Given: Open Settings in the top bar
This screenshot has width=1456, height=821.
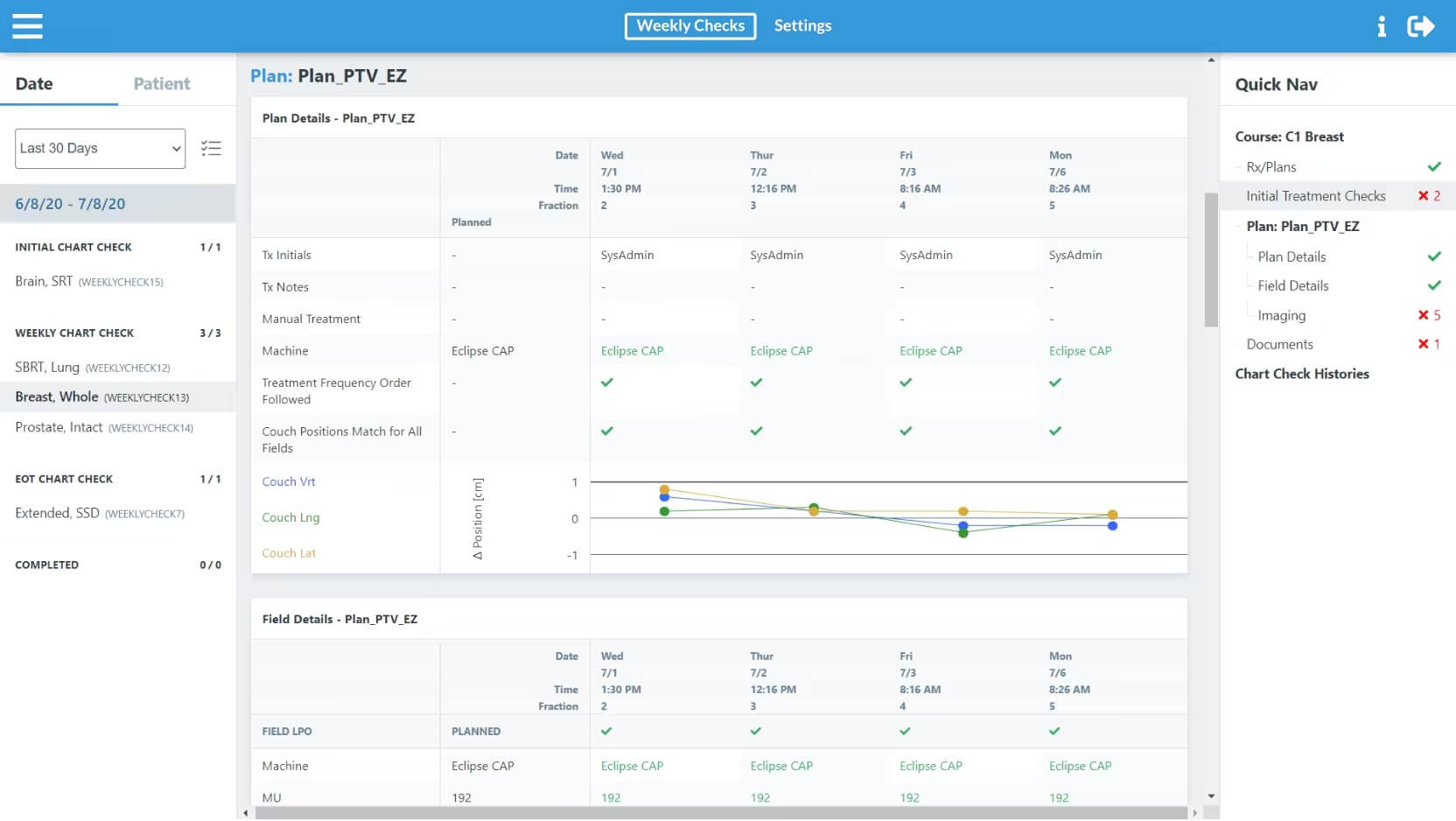Looking at the screenshot, I should pos(802,26).
